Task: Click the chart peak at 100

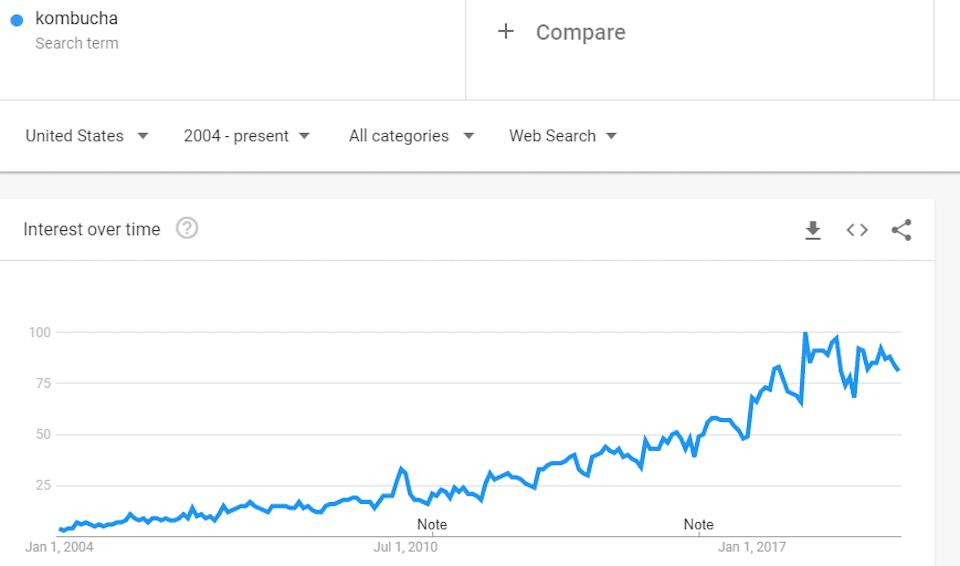Action: click(805, 334)
